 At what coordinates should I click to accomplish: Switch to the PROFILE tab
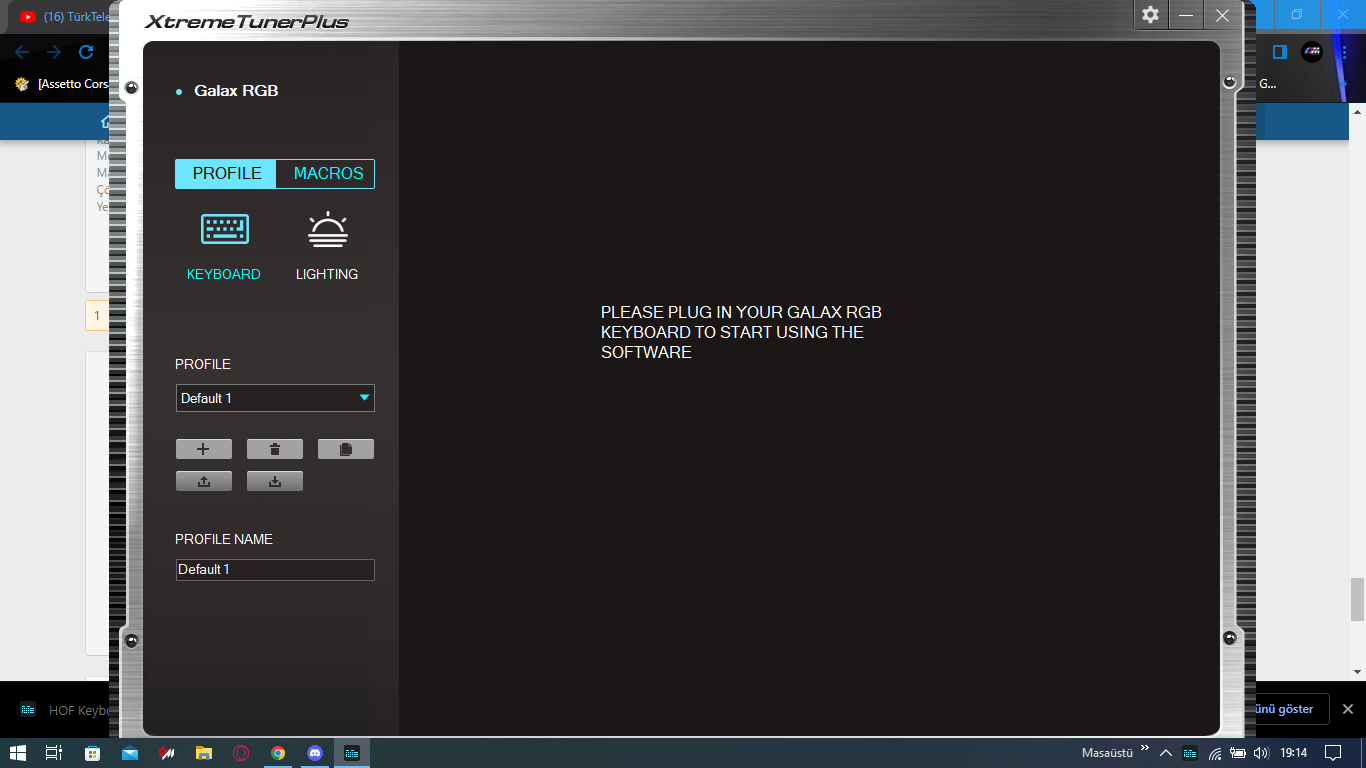[x=226, y=174]
